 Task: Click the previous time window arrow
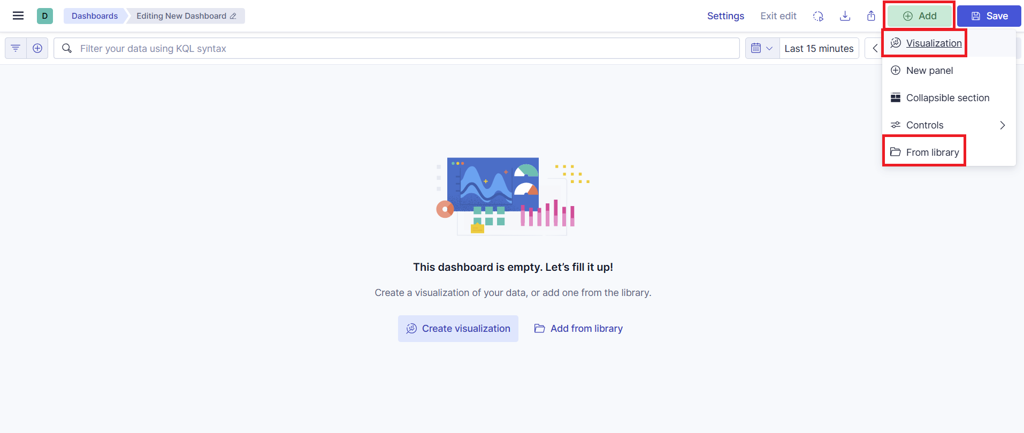(x=874, y=48)
